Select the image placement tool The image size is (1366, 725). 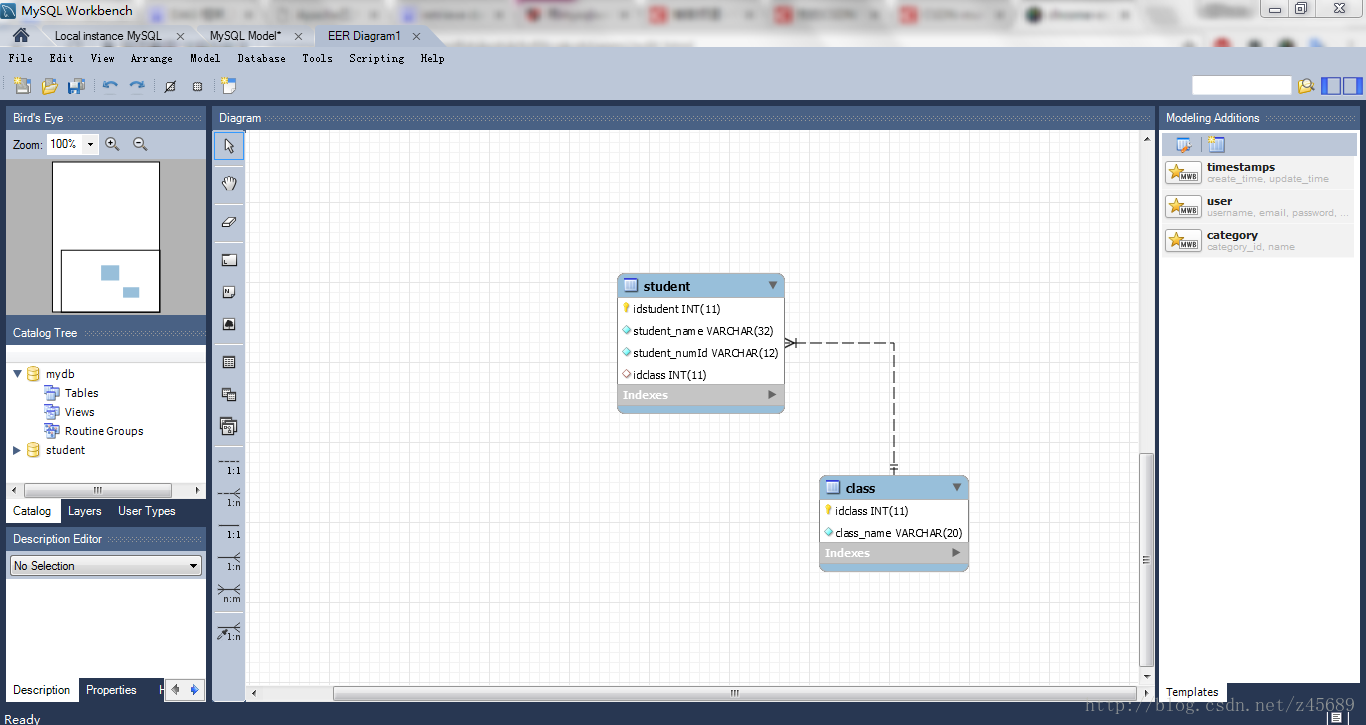(x=229, y=325)
